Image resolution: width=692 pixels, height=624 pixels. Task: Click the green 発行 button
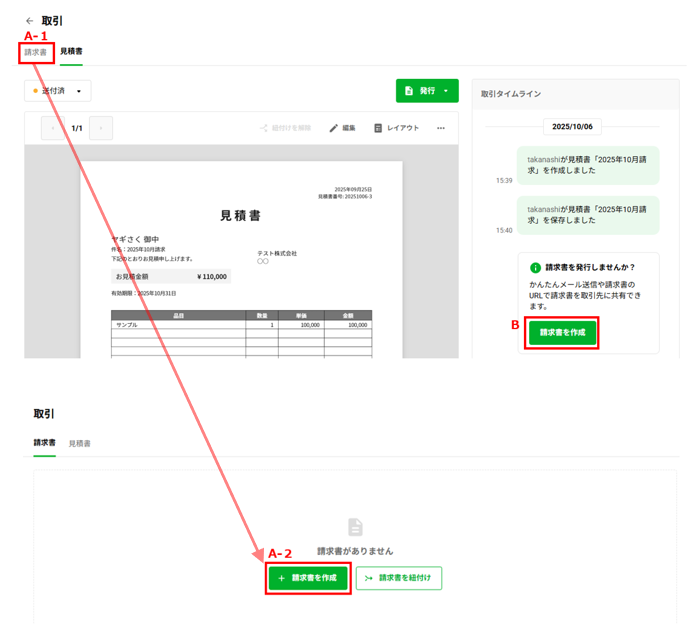tap(427, 90)
